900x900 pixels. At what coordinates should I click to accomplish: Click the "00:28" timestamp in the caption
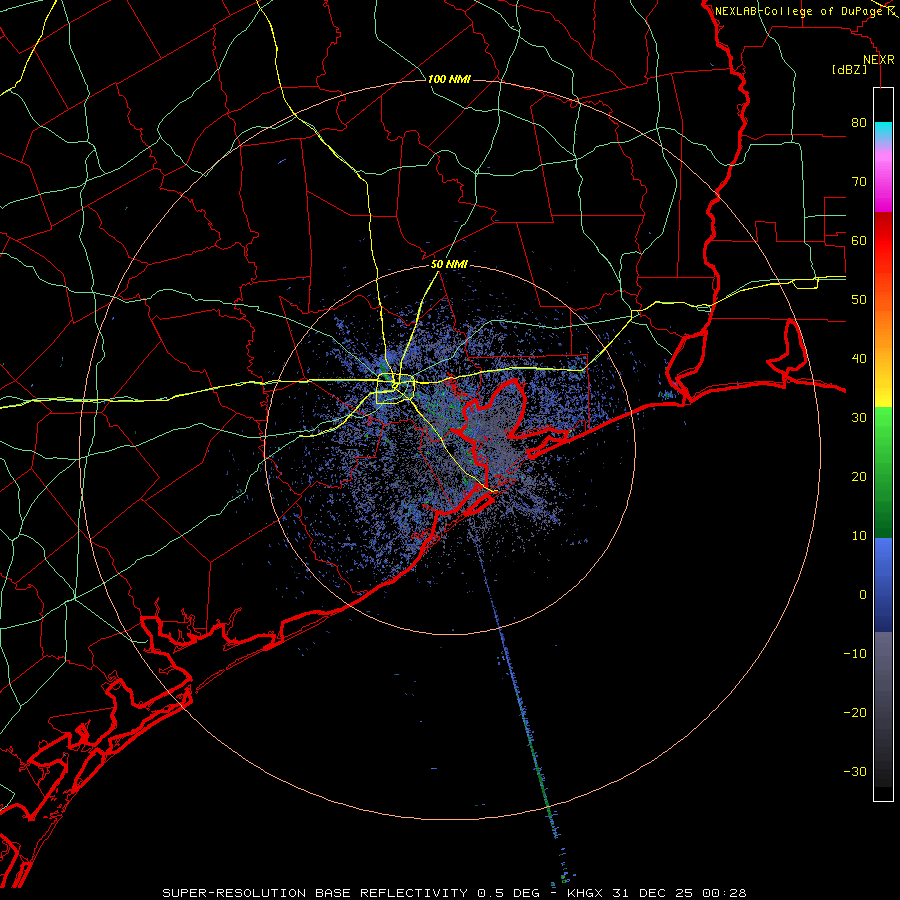coord(722,893)
